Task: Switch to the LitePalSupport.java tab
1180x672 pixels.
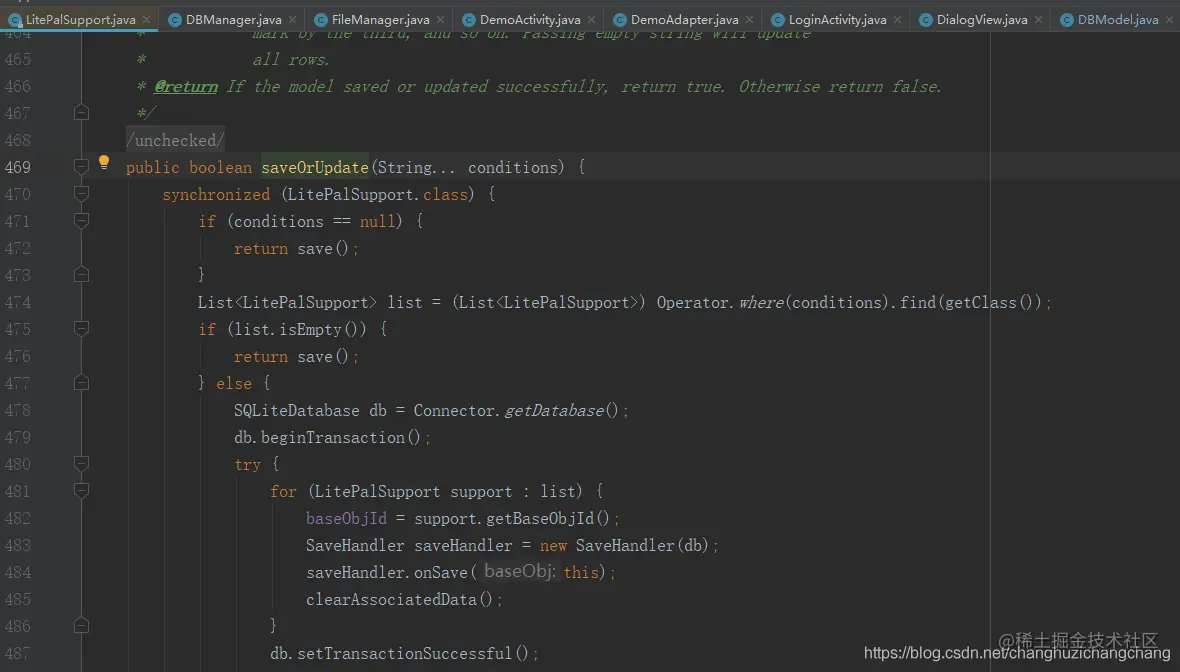Action: coord(81,20)
